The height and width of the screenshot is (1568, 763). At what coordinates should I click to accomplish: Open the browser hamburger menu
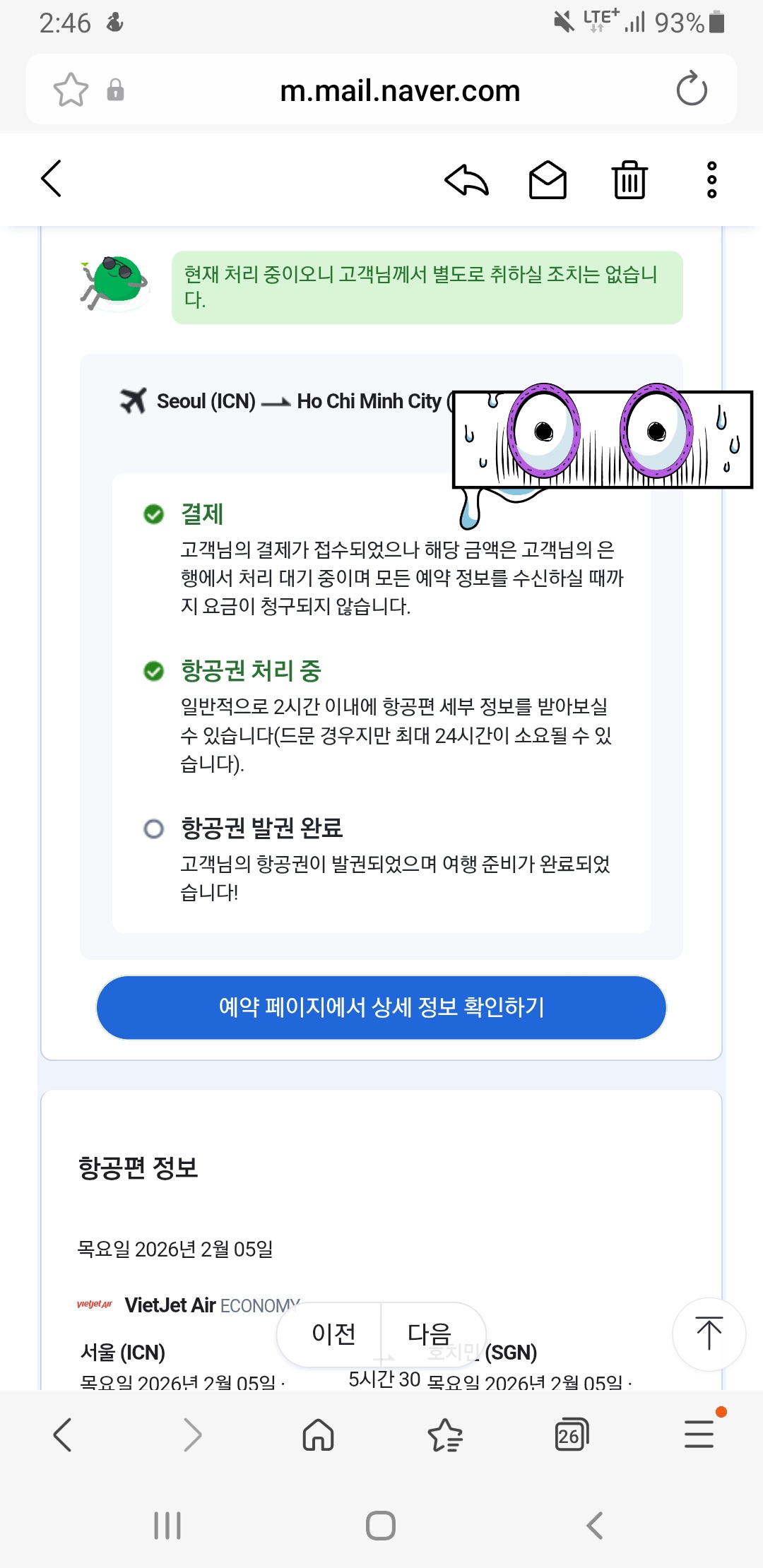(x=699, y=1435)
